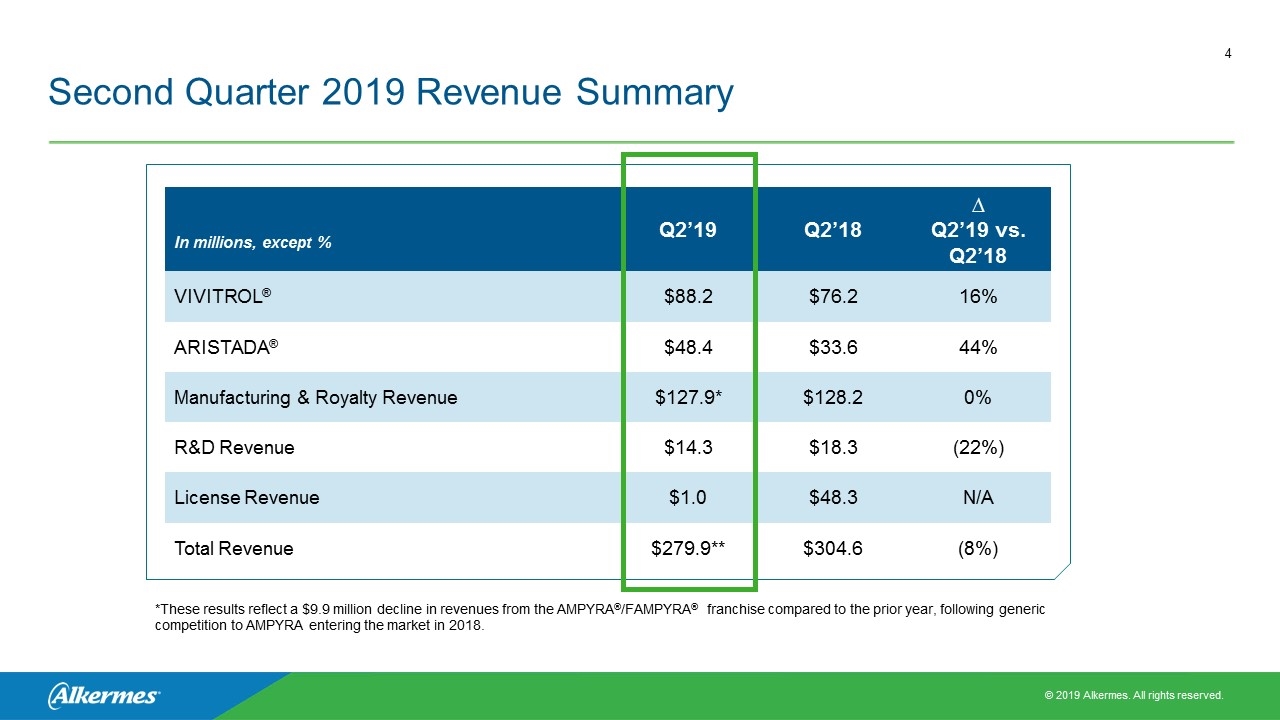
Task: Click ARISTADA change value 44%
Action: (979, 347)
